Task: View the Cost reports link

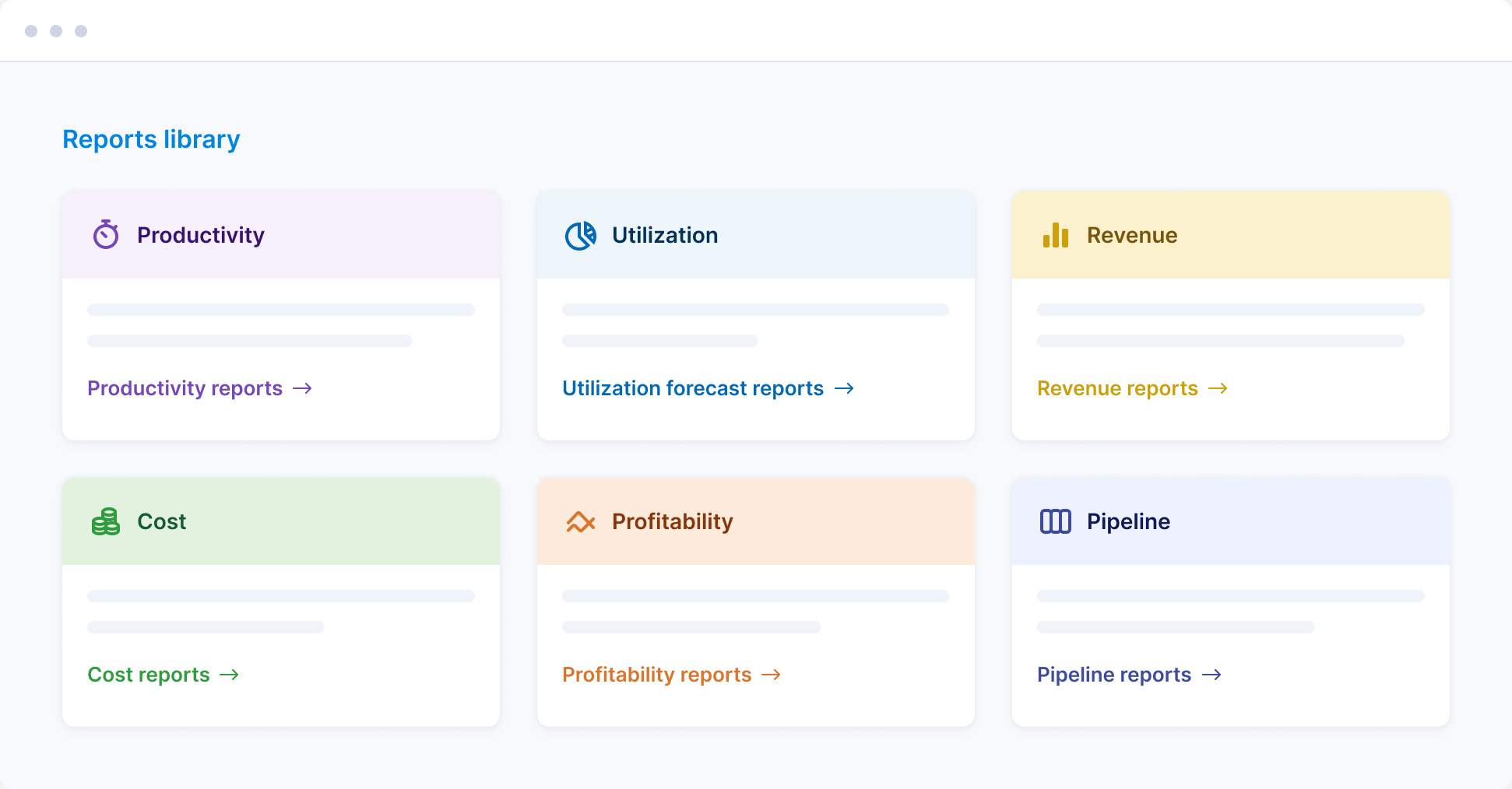Action: pyautogui.click(x=149, y=675)
